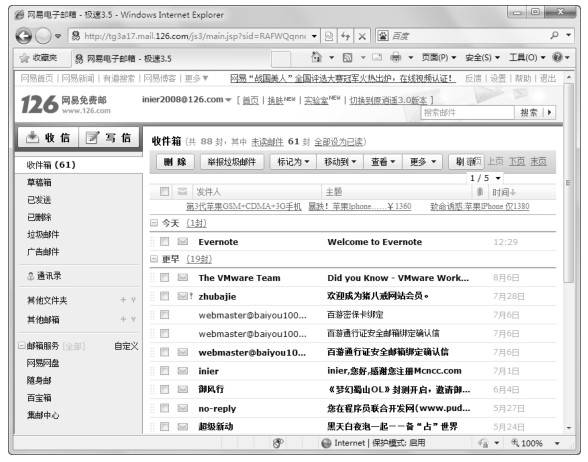Click the Print icon in command bar
This screenshot has height=462, width=588.
click(395, 57)
